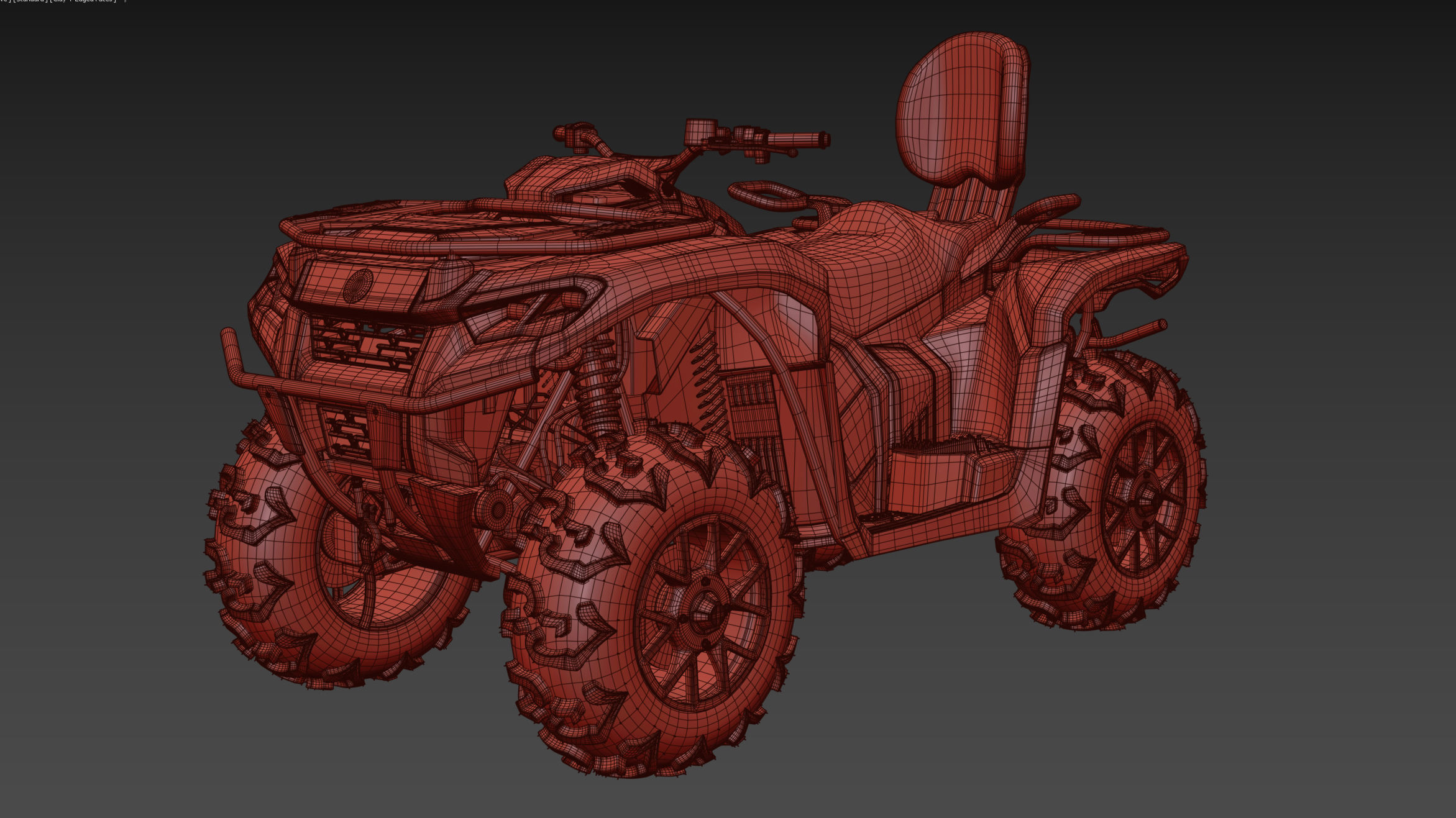The height and width of the screenshot is (818, 1456).
Task: Select the ATV rear wheel rim
Action: (1143, 499)
